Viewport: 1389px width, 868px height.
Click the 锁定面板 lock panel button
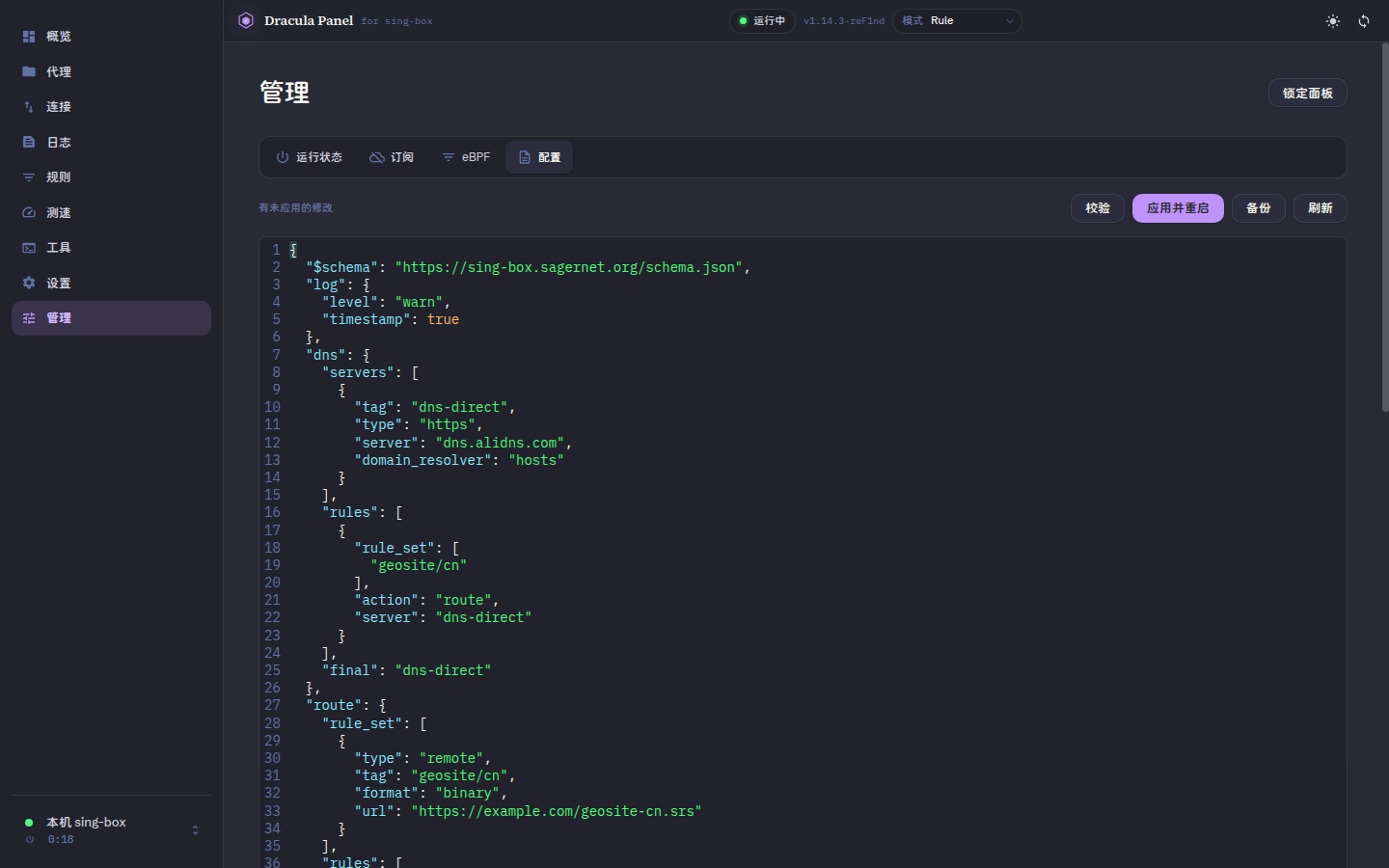(x=1308, y=93)
